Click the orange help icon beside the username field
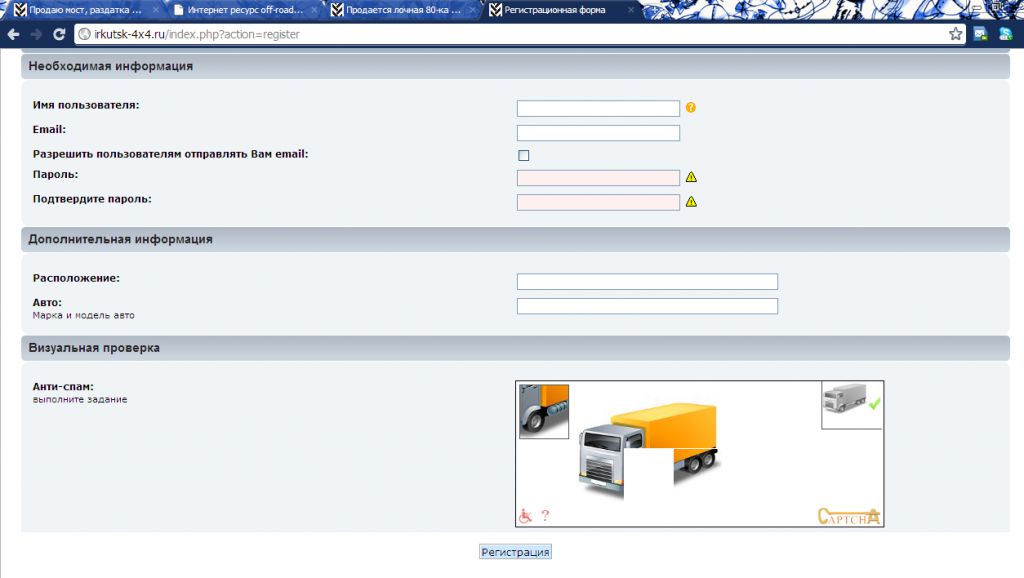Image resolution: width=1024 pixels, height=578 pixels. pos(690,108)
